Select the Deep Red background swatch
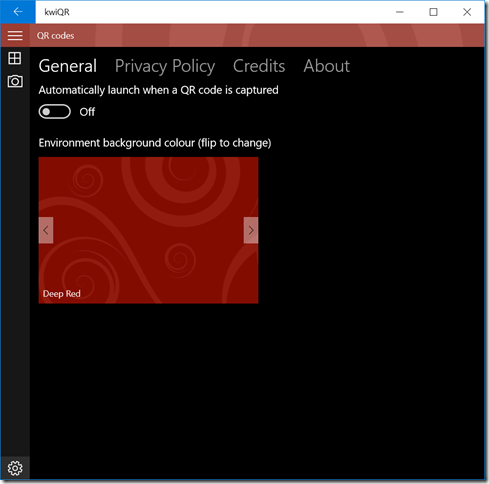489x484 pixels. 148,230
